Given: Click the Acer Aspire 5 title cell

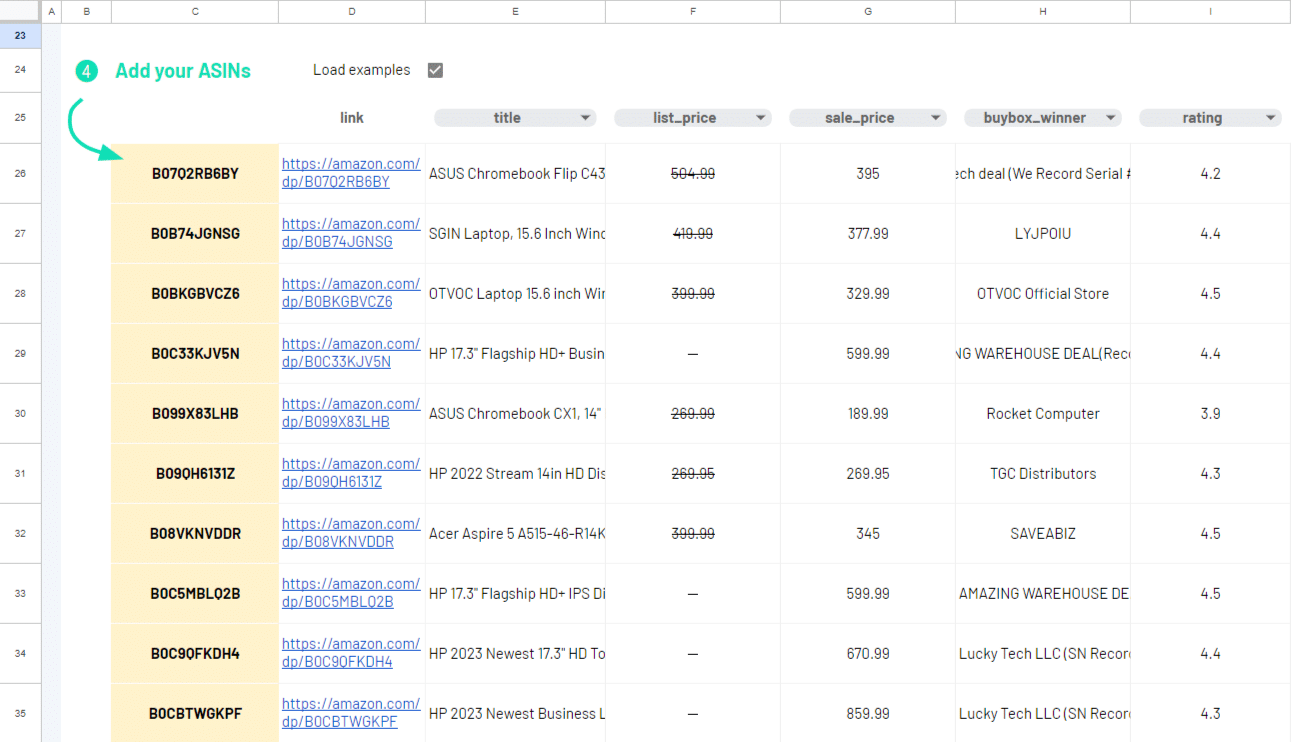Looking at the screenshot, I should pos(515,534).
